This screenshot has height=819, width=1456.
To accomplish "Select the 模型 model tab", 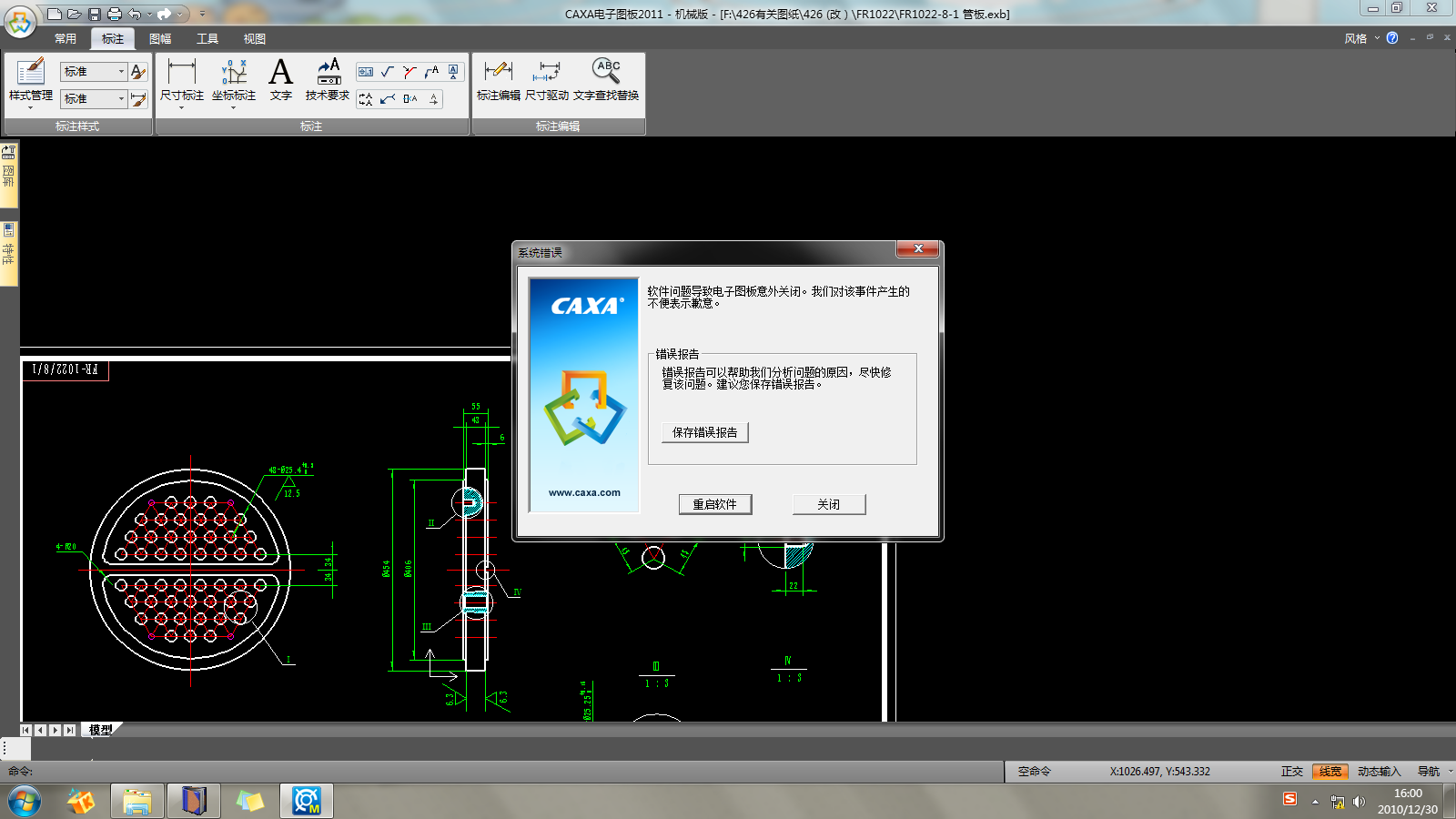I will [101, 730].
